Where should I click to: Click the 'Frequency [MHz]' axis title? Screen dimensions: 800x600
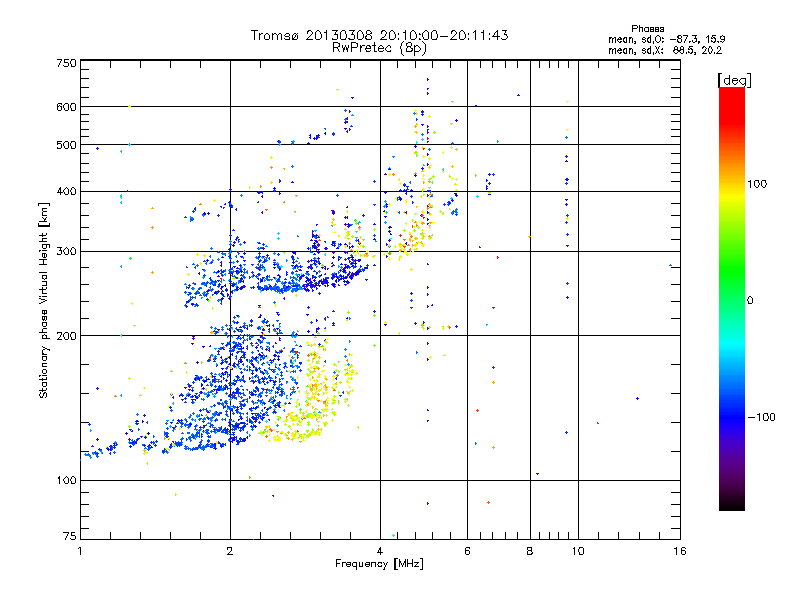click(x=379, y=564)
